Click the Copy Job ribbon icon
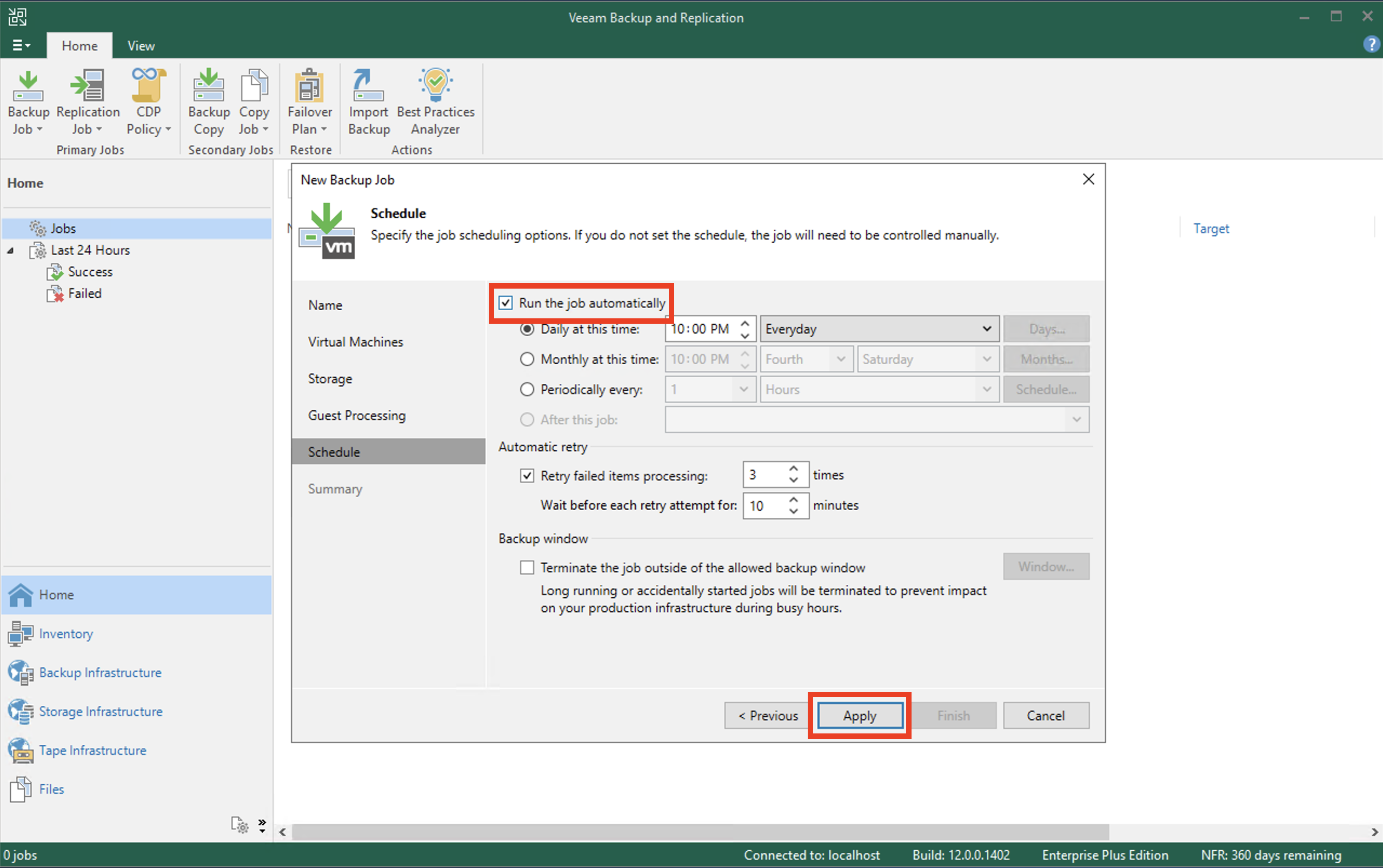 pyautogui.click(x=254, y=102)
